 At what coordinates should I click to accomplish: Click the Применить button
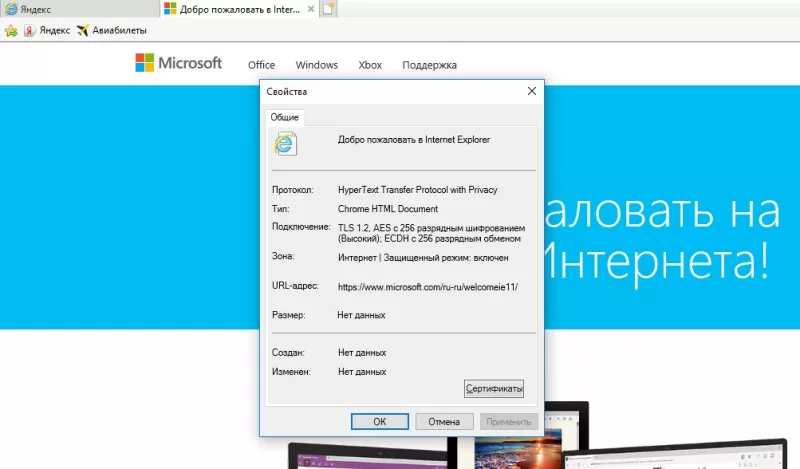[x=508, y=422]
